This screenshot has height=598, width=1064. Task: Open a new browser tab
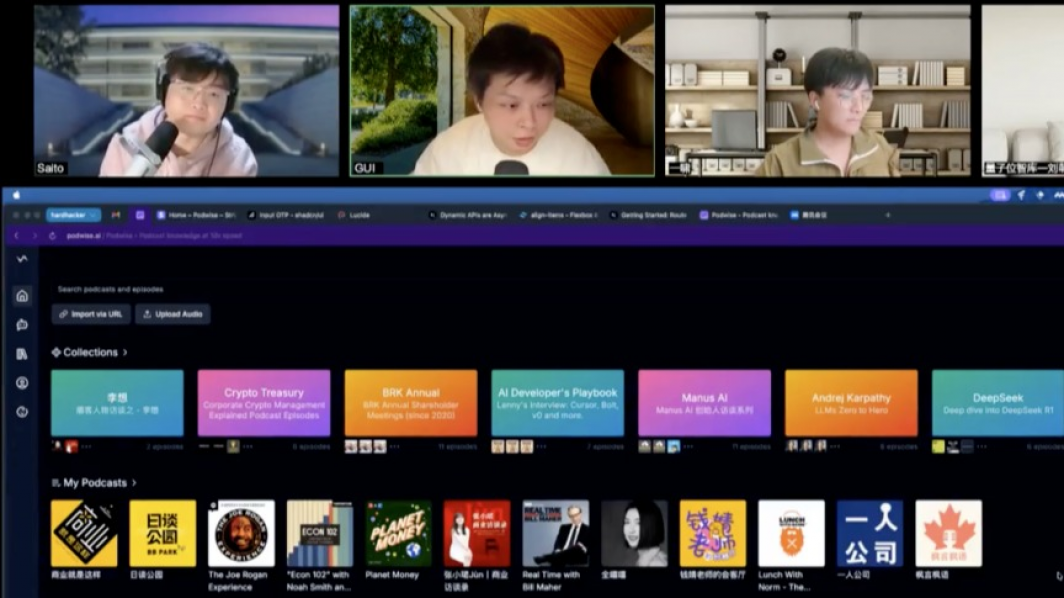[x=887, y=215]
